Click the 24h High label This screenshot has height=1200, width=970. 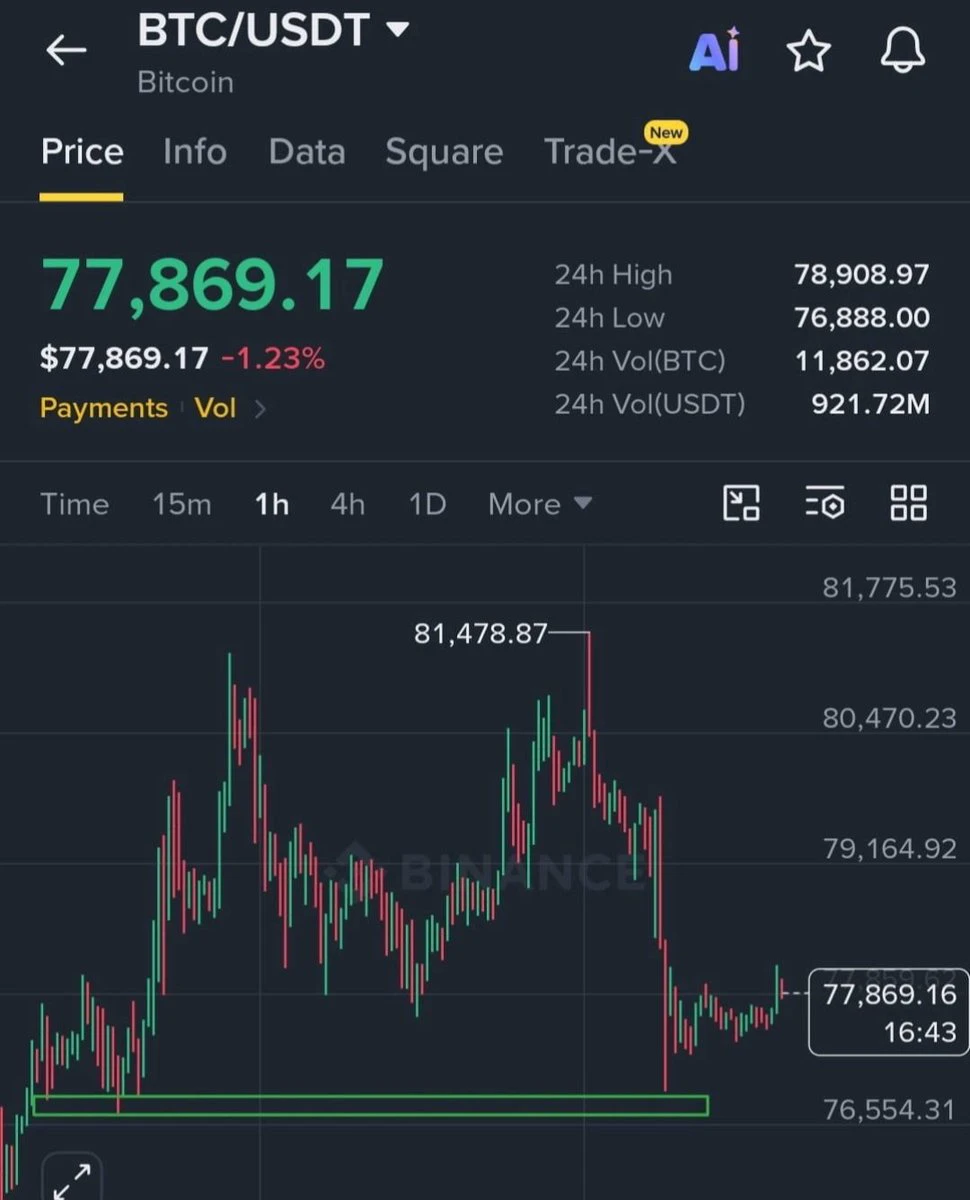614,274
